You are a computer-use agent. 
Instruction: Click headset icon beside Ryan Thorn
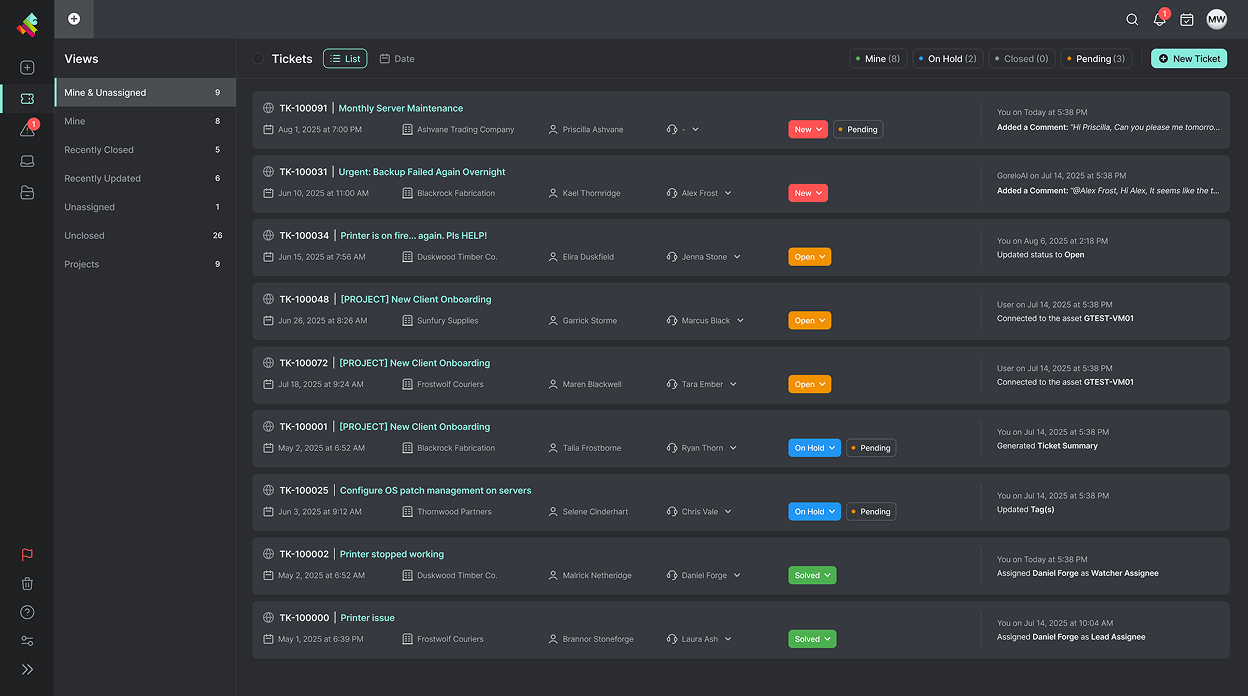tap(672, 448)
